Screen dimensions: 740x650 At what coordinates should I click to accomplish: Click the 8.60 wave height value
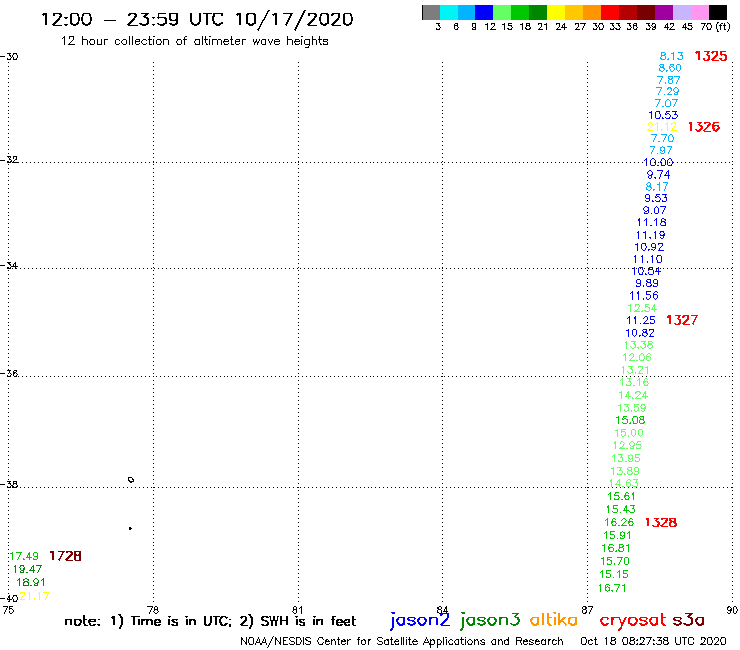[x=670, y=68]
